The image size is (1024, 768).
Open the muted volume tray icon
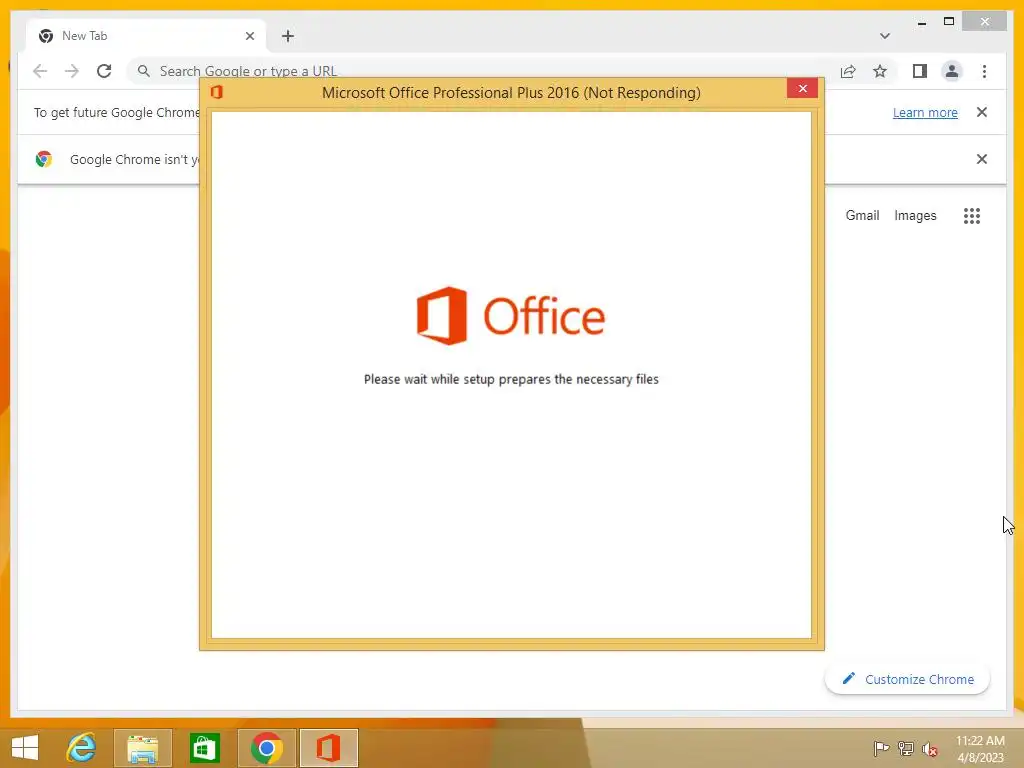click(x=930, y=749)
